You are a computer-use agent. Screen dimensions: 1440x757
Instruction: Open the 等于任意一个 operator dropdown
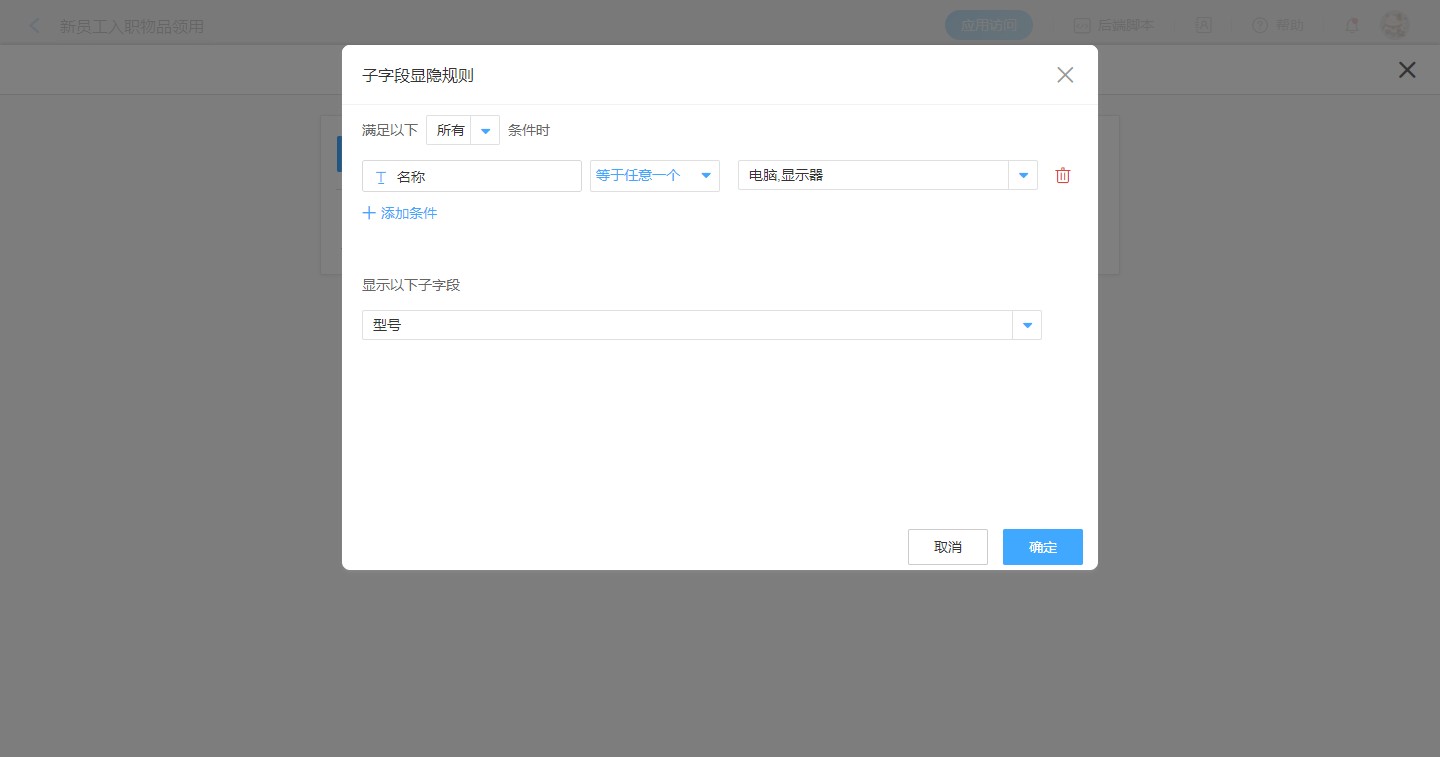pyautogui.click(x=654, y=176)
